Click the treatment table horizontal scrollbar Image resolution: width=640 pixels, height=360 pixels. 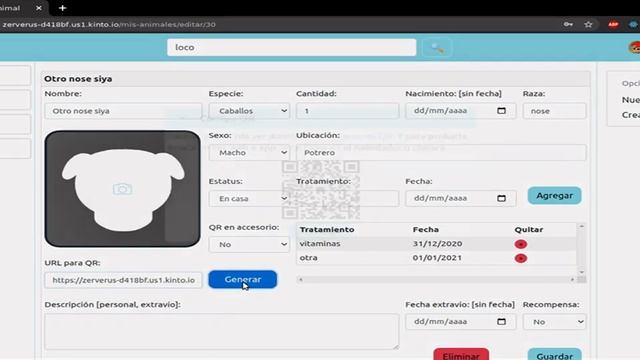(x=437, y=280)
